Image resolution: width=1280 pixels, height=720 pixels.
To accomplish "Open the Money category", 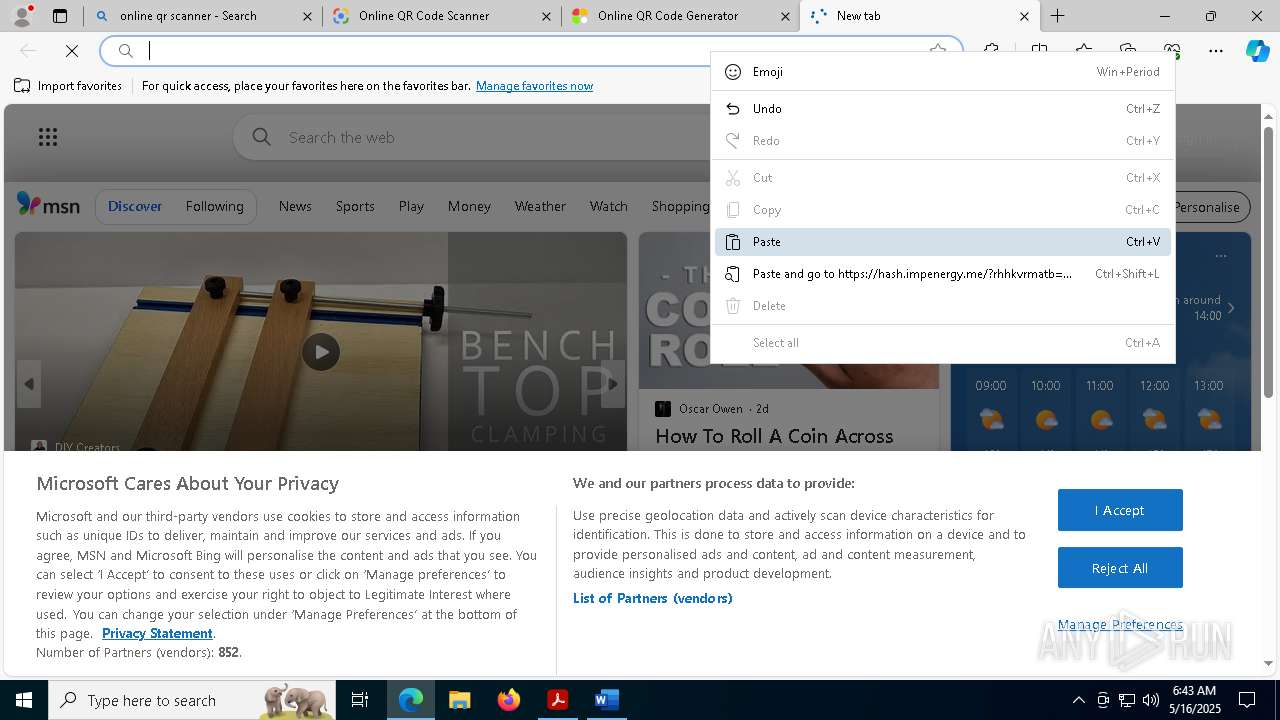I will 469,206.
